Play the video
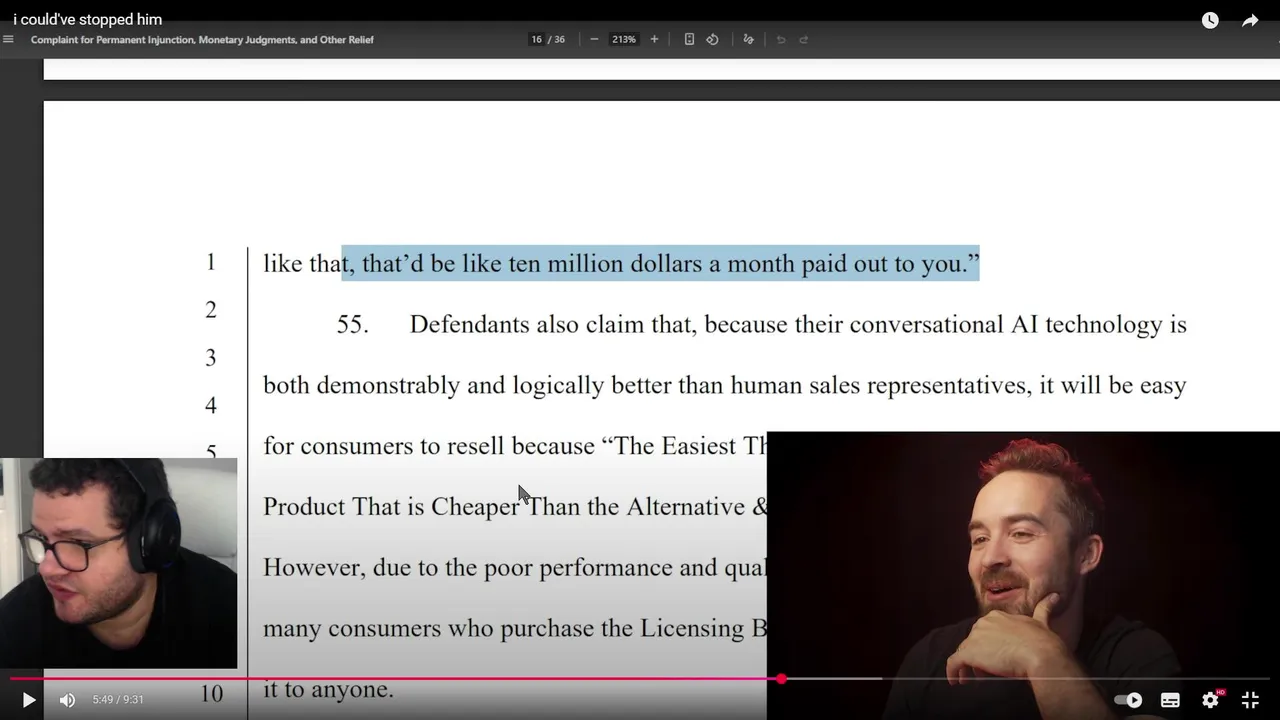This screenshot has height=720, width=1280. (x=28, y=700)
